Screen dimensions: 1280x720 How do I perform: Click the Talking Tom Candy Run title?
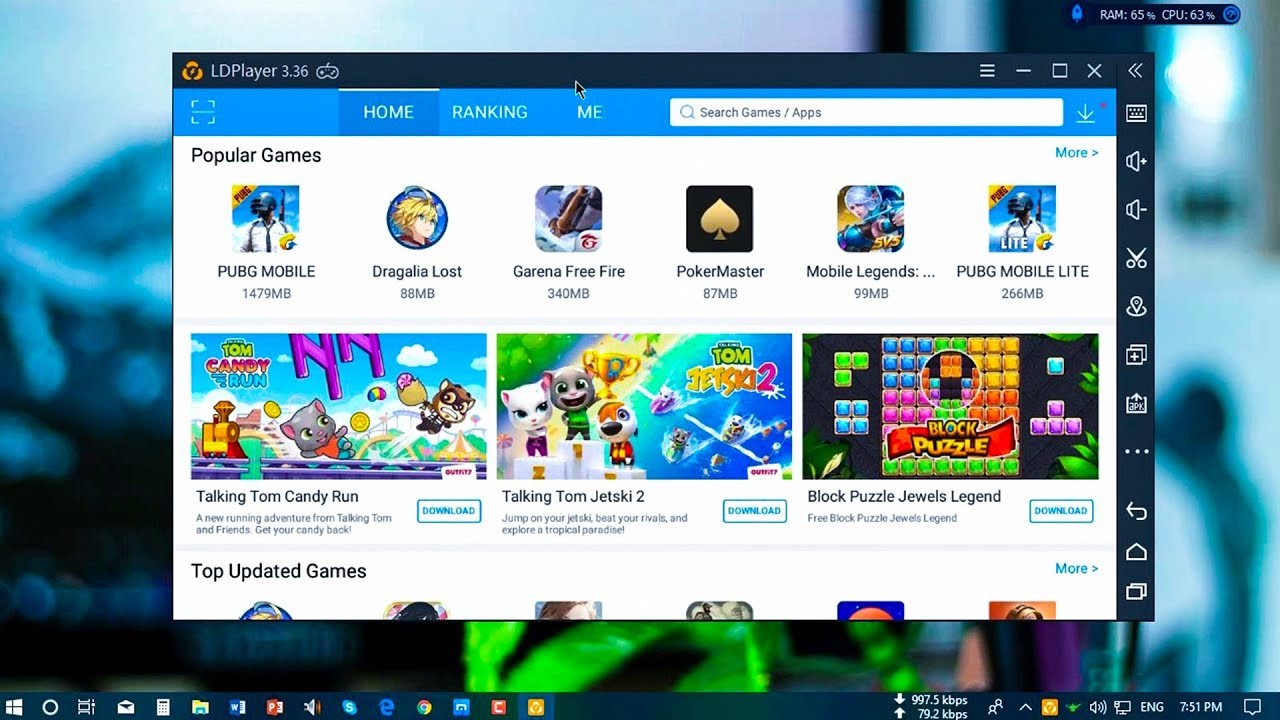pyautogui.click(x=277, y=496)
